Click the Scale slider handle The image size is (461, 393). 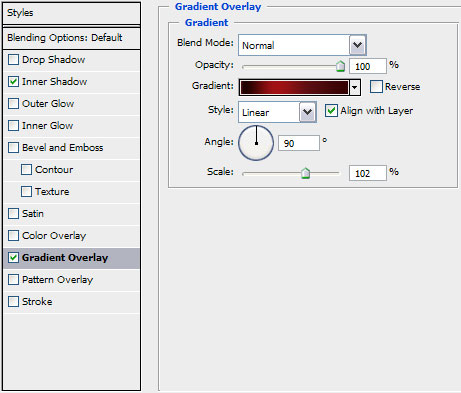pyautogui.click(x=305, y=173)
